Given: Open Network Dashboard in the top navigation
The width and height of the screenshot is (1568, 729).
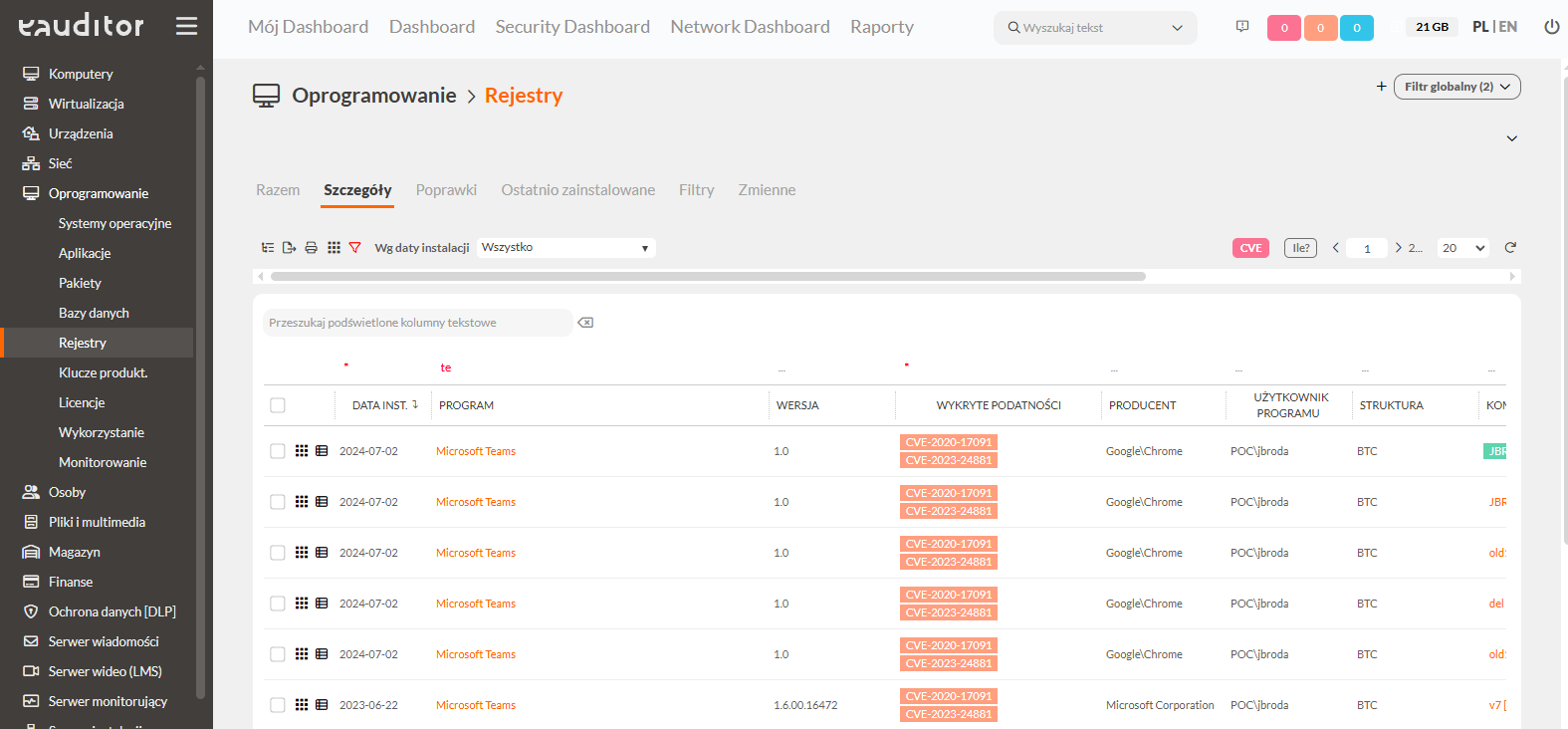Looking at the screenshot, I should (750, 27).
